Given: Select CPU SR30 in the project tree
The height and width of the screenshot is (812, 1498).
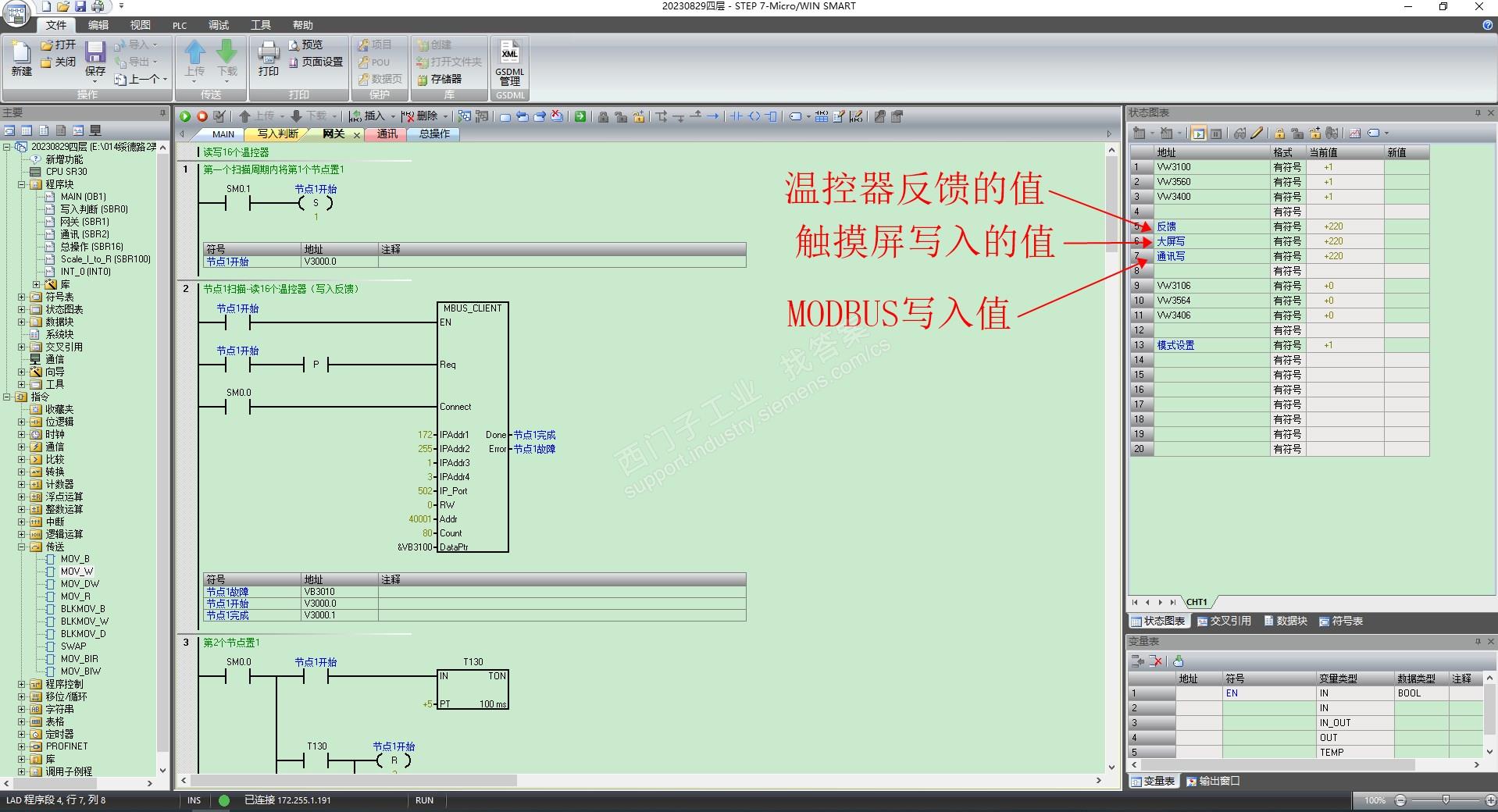Looking at the screenshot, I should coord(66,172).
